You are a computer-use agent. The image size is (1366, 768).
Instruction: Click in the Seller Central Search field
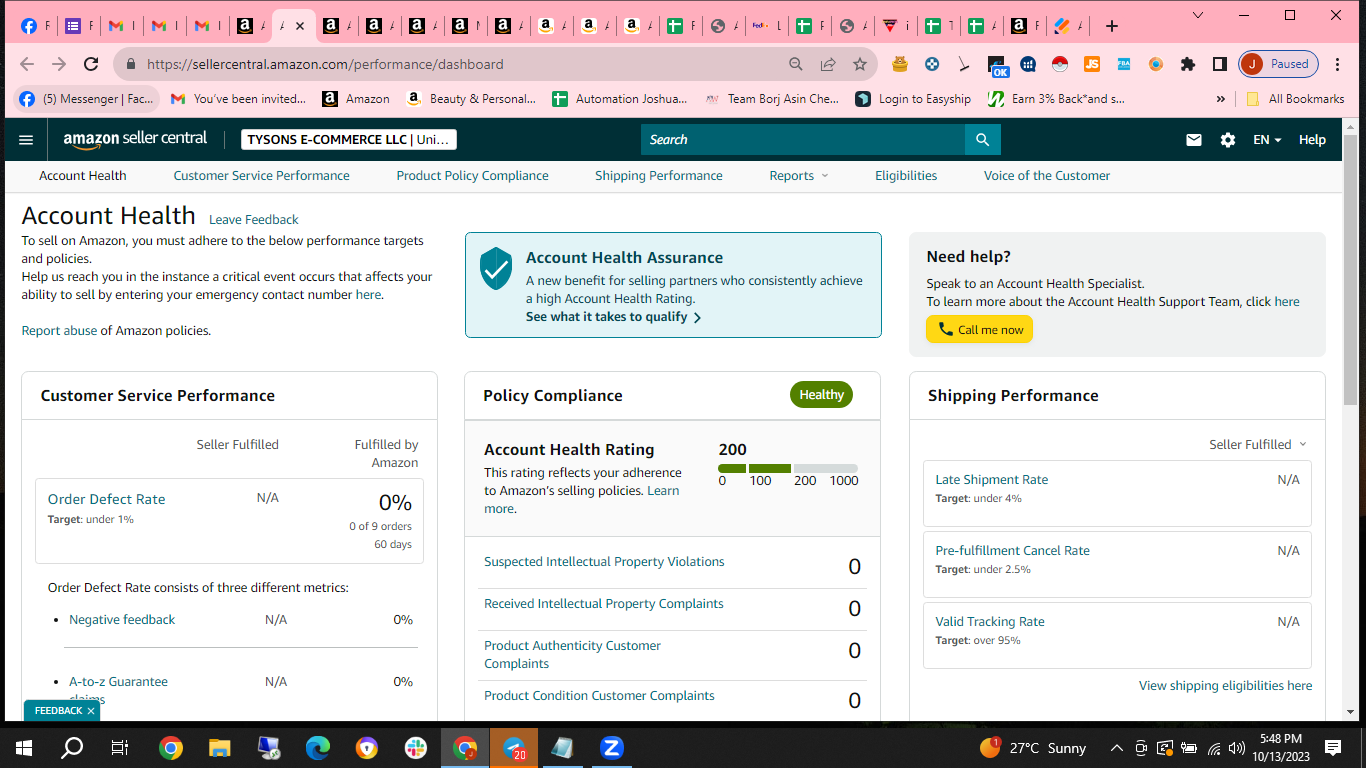tap(803, 140)
